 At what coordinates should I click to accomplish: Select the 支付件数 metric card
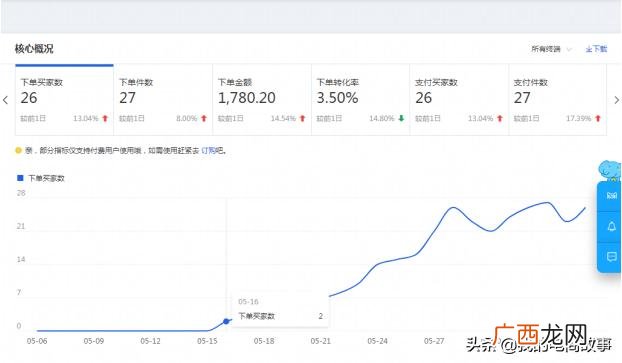click(557, 100)
